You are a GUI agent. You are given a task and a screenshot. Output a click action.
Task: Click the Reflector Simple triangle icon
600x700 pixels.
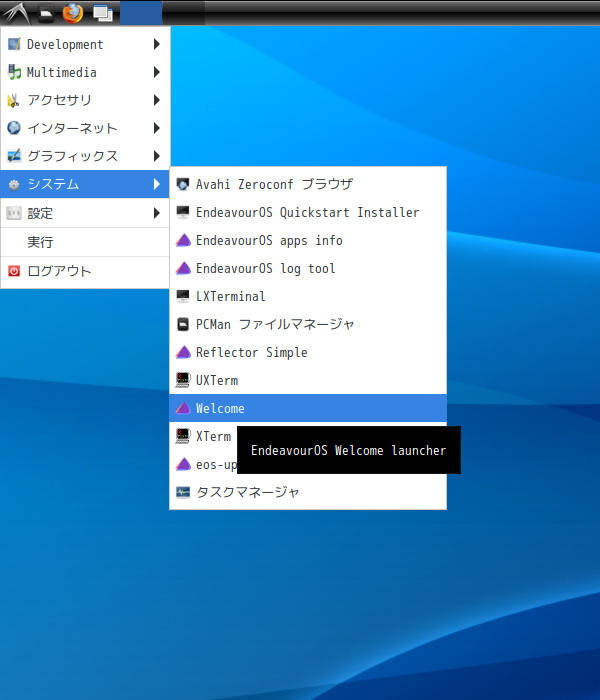coord(183,352)
